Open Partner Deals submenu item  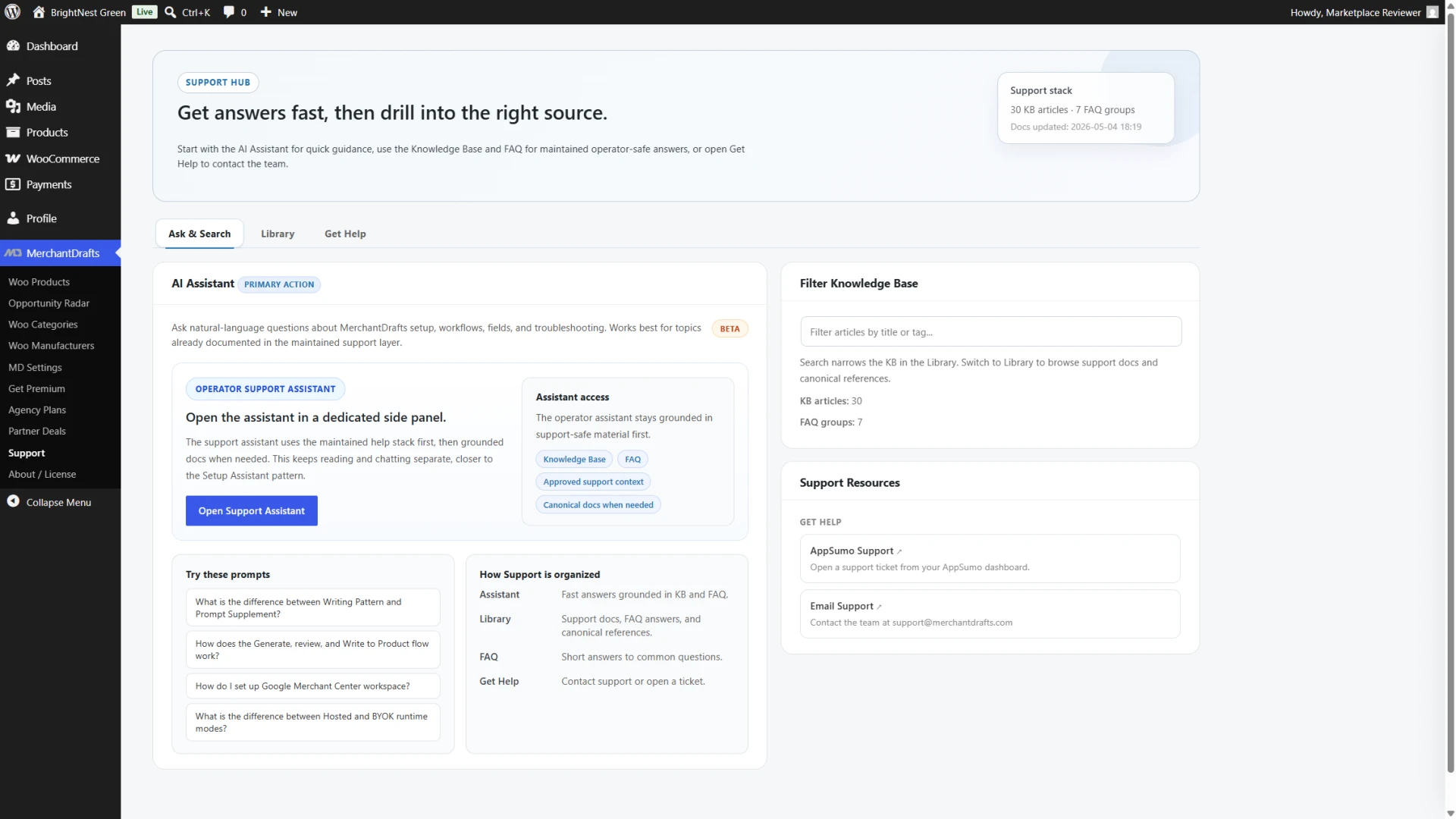coord(36,431)
